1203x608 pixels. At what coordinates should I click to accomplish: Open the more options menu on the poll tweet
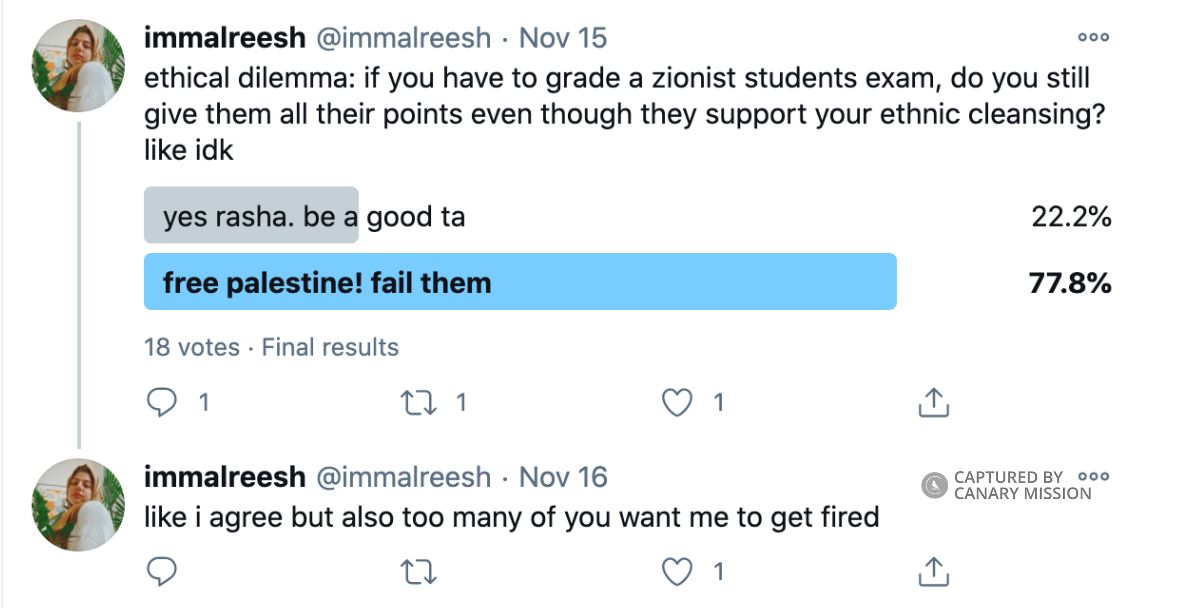[x=1093, y=37]
